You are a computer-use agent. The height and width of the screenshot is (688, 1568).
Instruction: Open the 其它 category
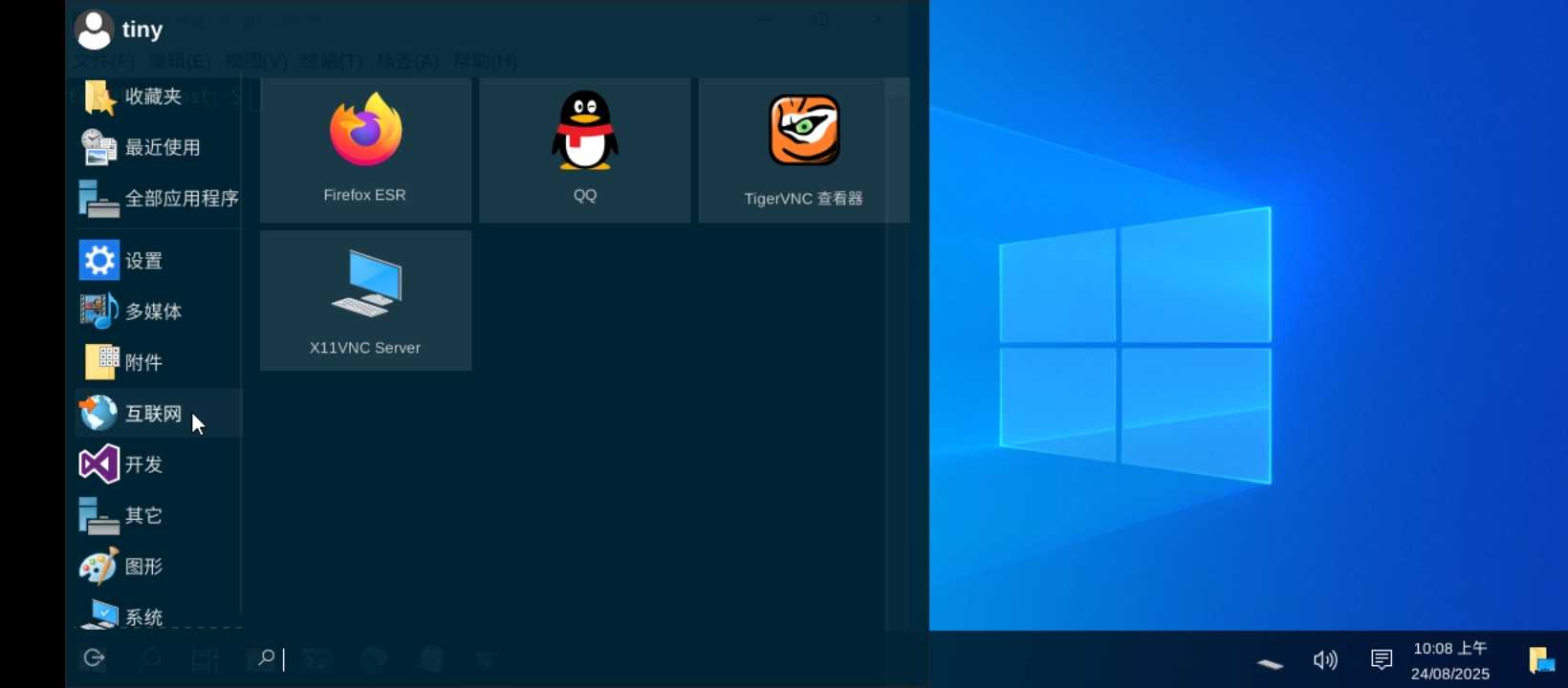click(143, 515)
